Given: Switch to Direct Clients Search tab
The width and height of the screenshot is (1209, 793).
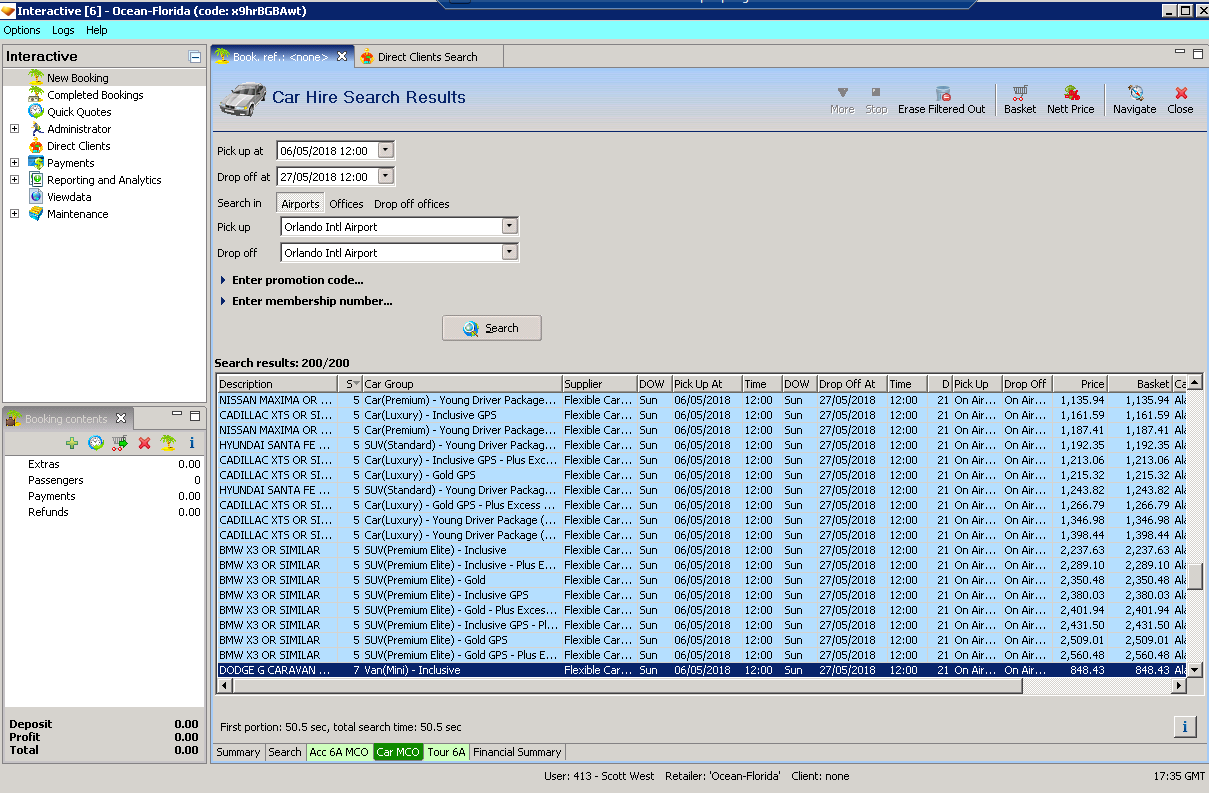Looking at the screenshot, I should [x=419, y=57].
